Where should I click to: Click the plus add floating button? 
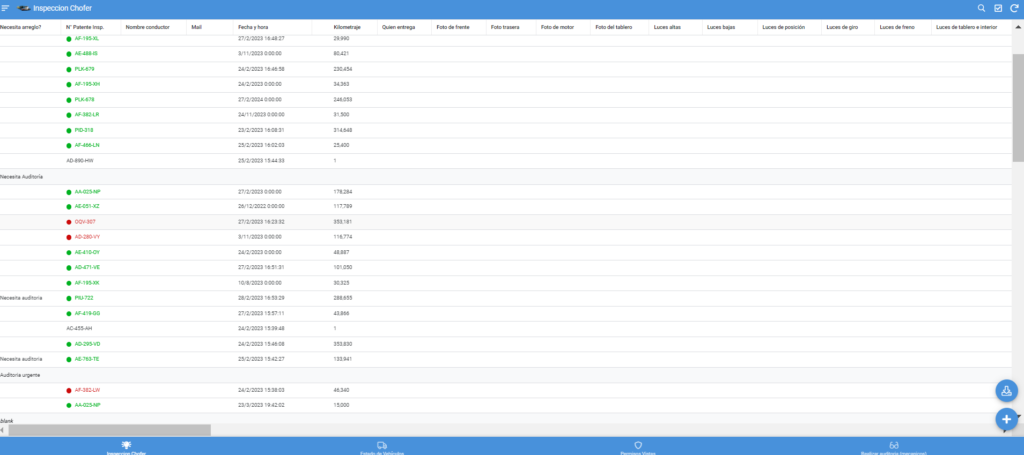tap(1006, 419)
